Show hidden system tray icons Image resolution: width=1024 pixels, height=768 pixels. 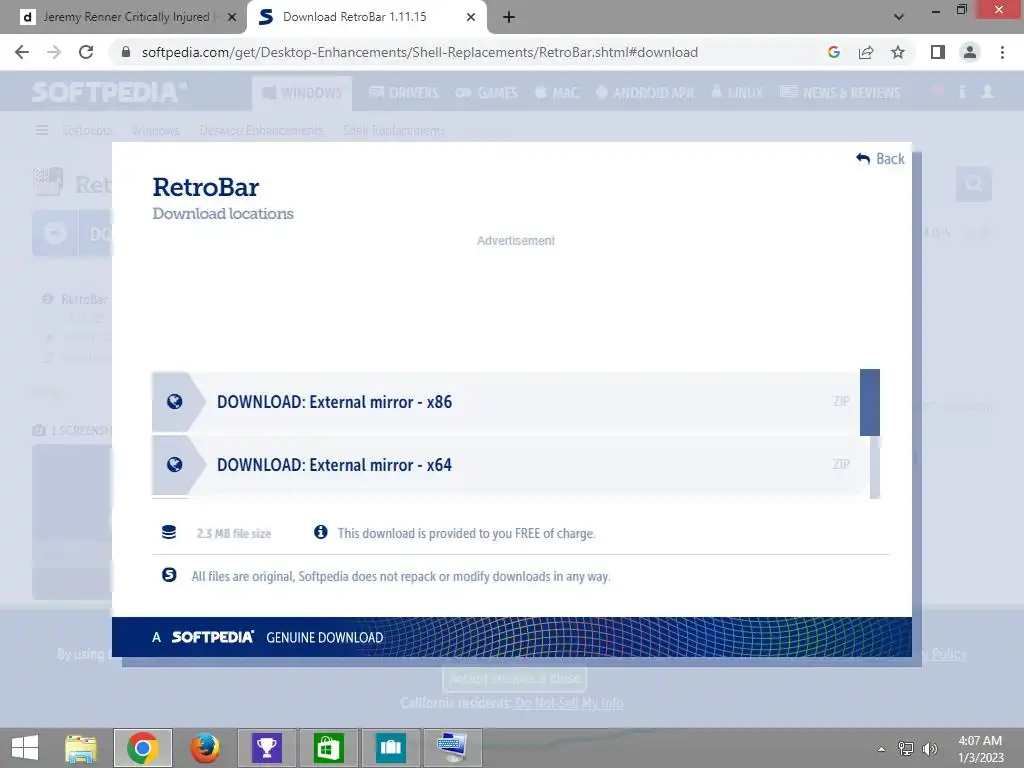(882, 749)
